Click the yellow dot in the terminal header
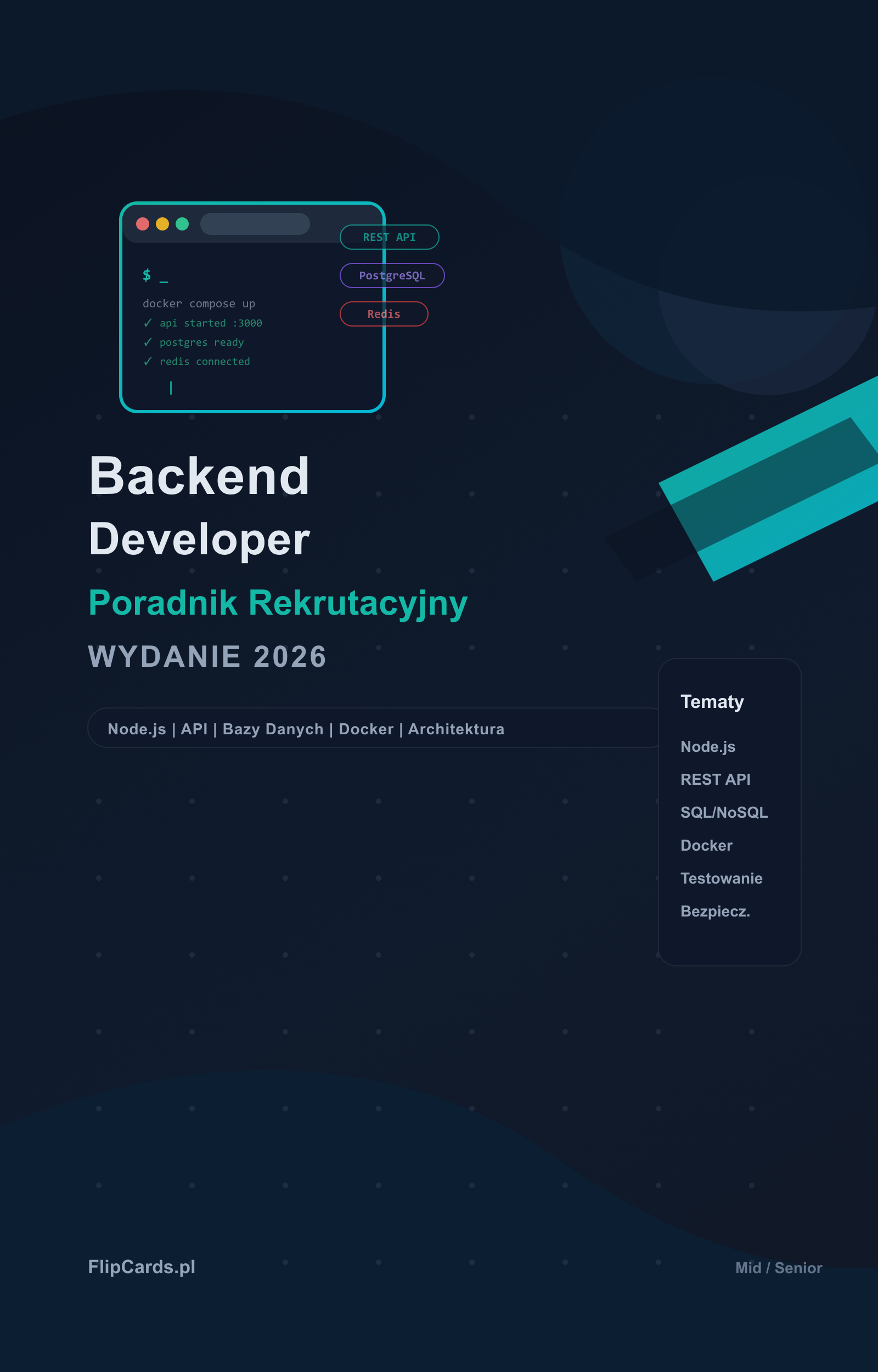 point(162,224)
